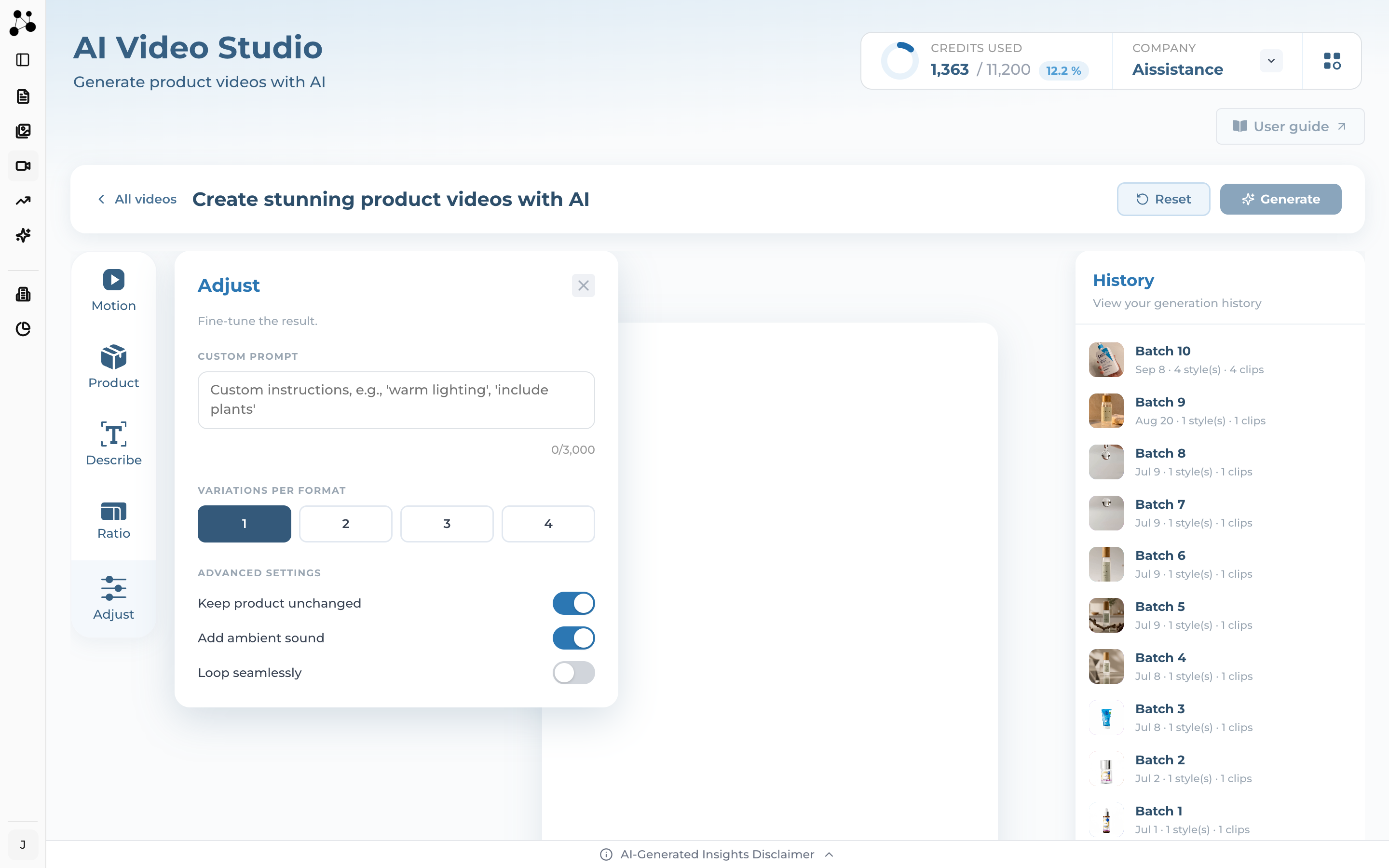Toggle Add ambient sound switch
The height and width of the screenshot is (868, 1389).
pyautogui.click(x=573, y=638)
